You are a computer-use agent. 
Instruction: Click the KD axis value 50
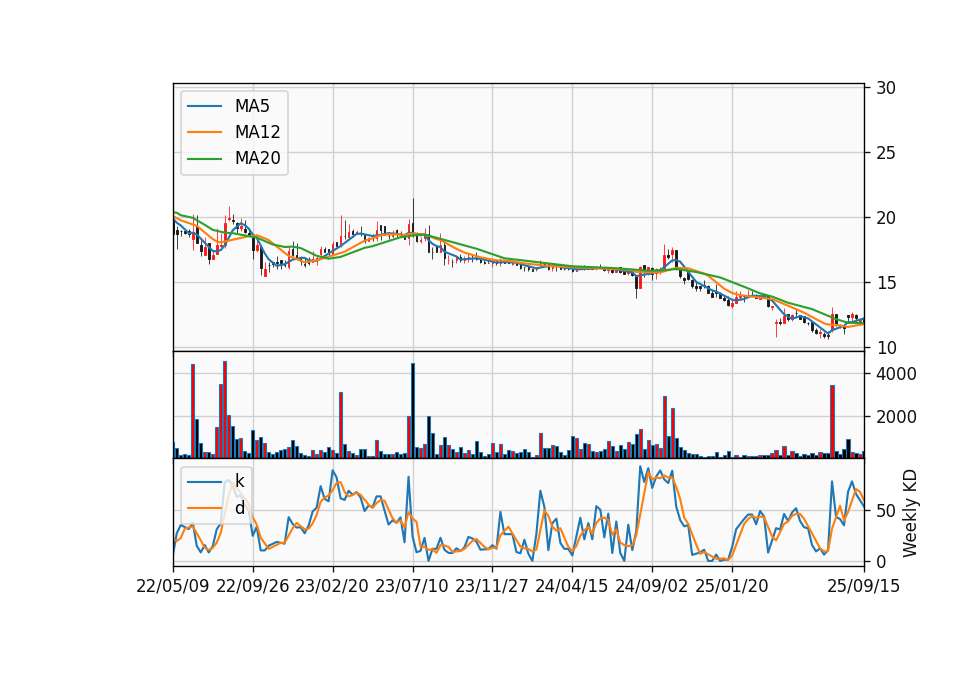click(885, 511)
